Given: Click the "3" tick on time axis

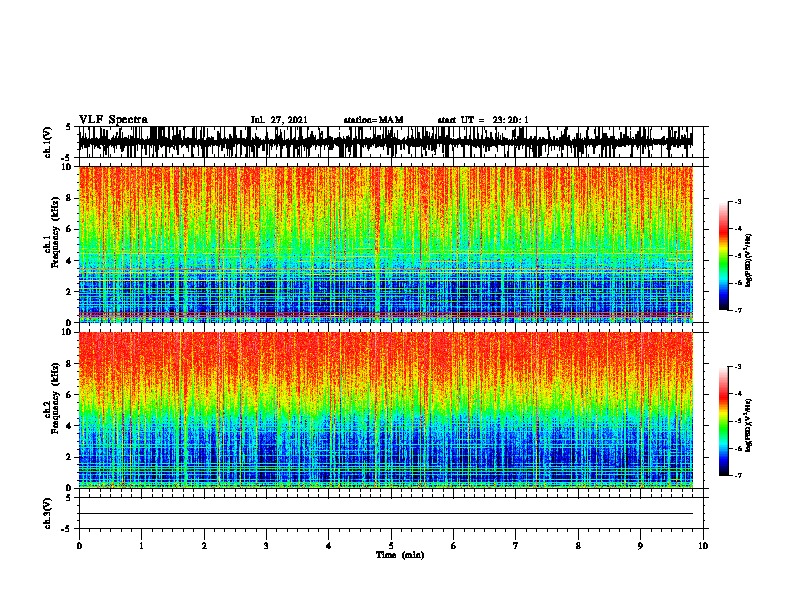Looking at the screenshot, I should tap(266, 546).
